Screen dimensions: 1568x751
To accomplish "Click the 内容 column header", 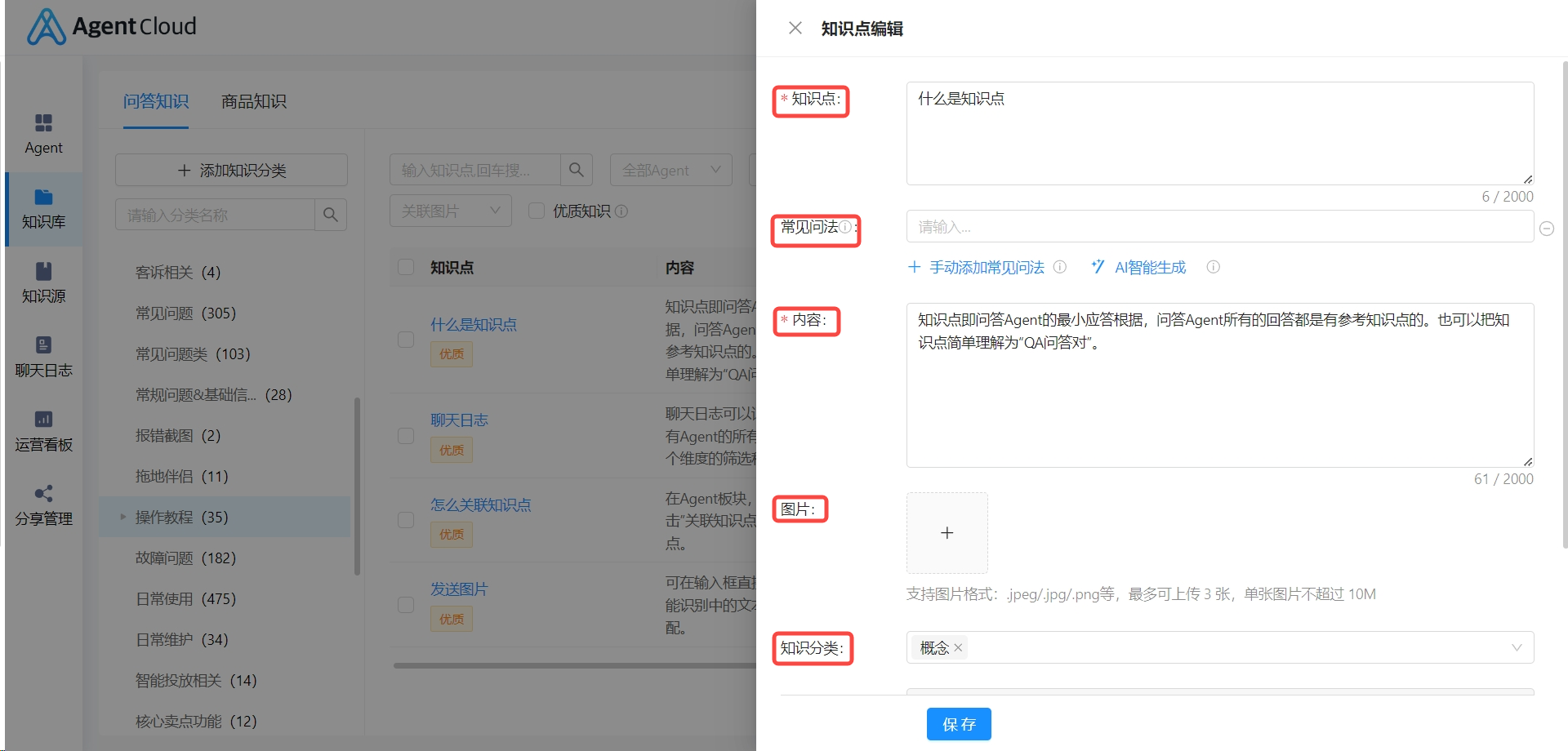I will (x=679, y=267).
